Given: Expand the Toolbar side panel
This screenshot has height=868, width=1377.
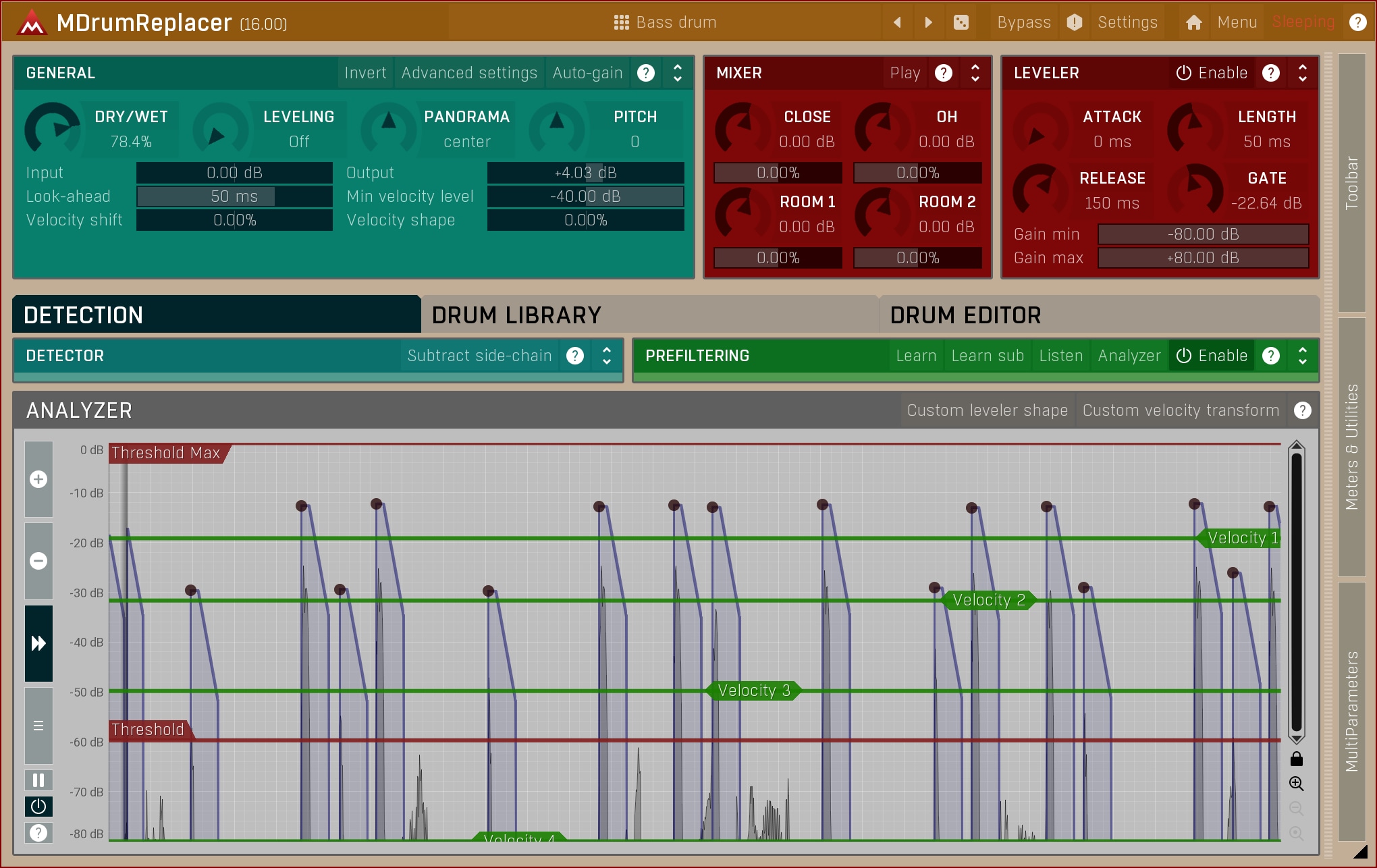Looking at the screenshot, I should [1351, 182].
